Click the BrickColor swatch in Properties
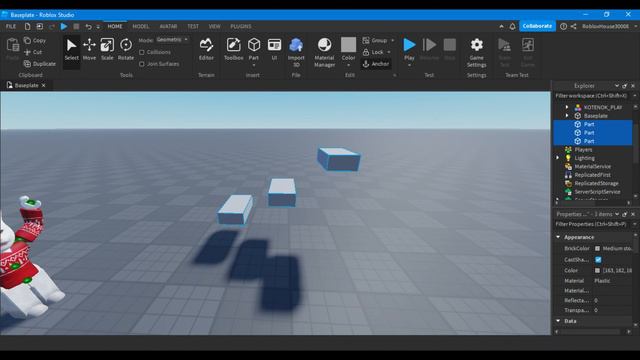Viewport: 640px width, 360px height. (x=598, y=249)
